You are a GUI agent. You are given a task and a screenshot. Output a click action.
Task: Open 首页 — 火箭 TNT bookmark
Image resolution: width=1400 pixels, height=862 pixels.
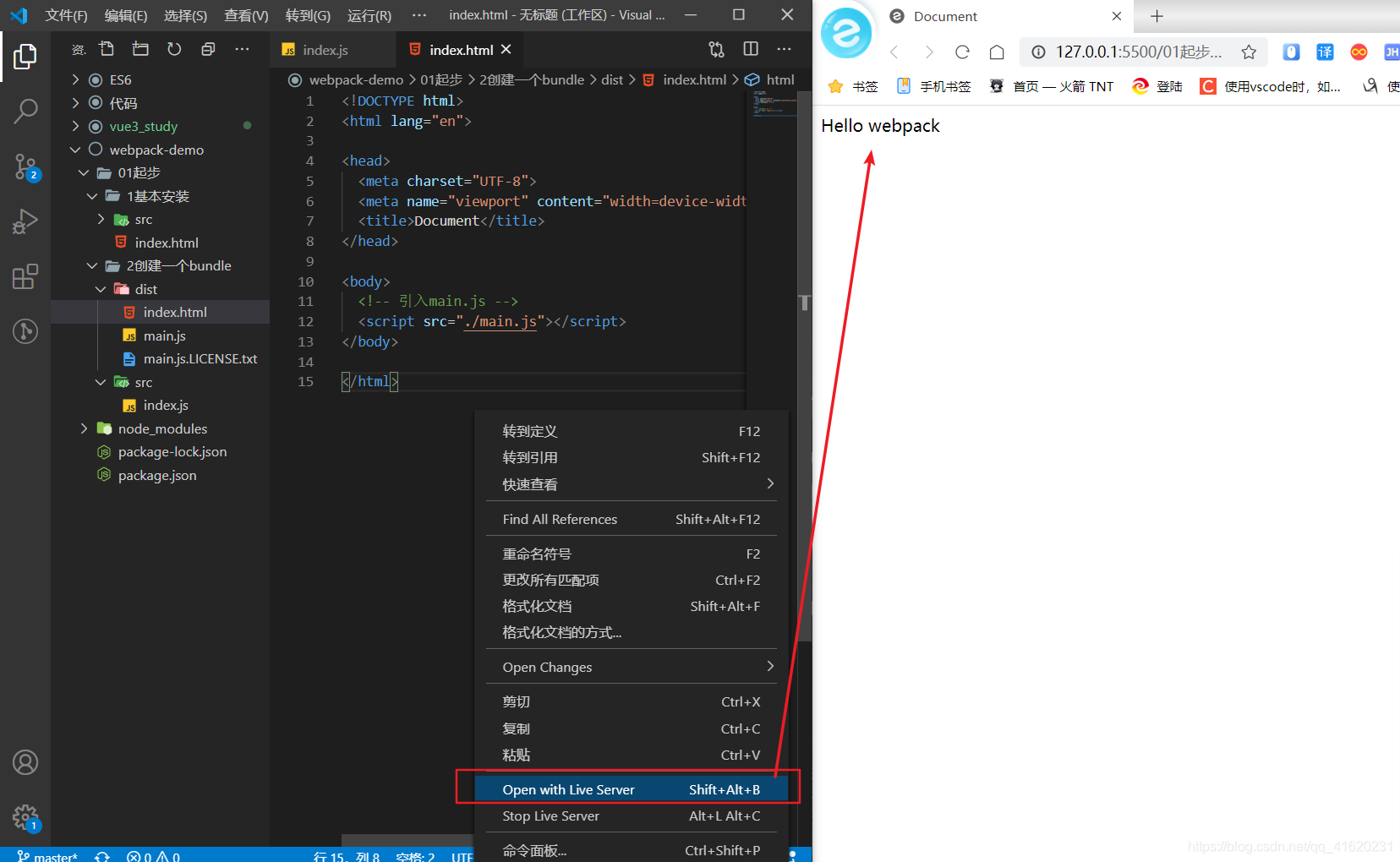tap(1052, 86)
